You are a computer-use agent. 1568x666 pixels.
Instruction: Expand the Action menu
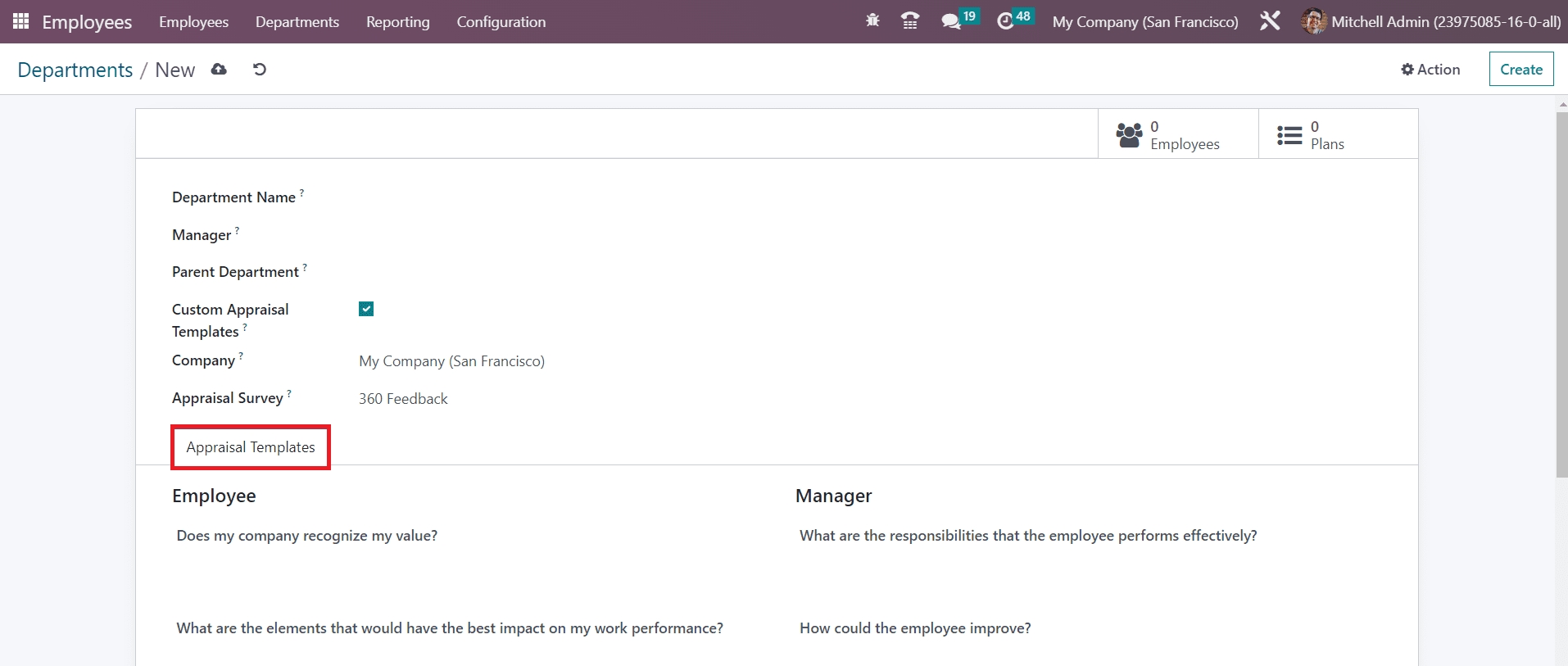click(x=1430, y=70)
